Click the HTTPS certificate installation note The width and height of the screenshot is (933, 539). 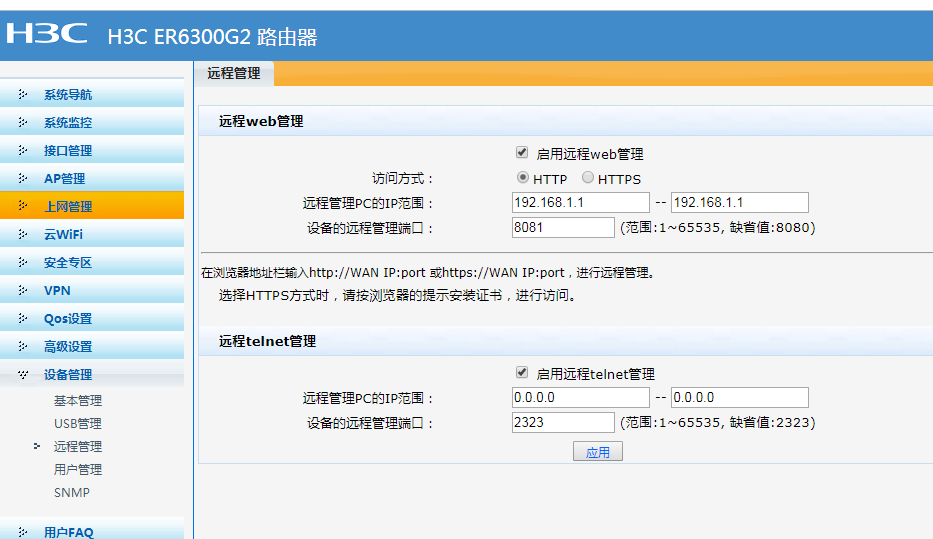click(399, 296)
